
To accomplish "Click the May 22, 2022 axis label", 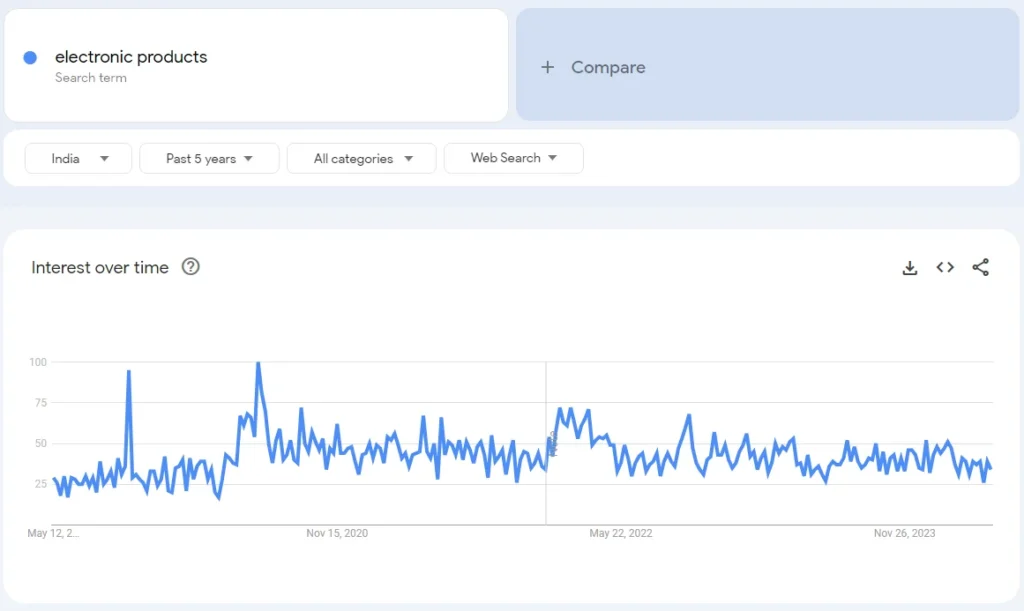I will click(x=620, y=534).
